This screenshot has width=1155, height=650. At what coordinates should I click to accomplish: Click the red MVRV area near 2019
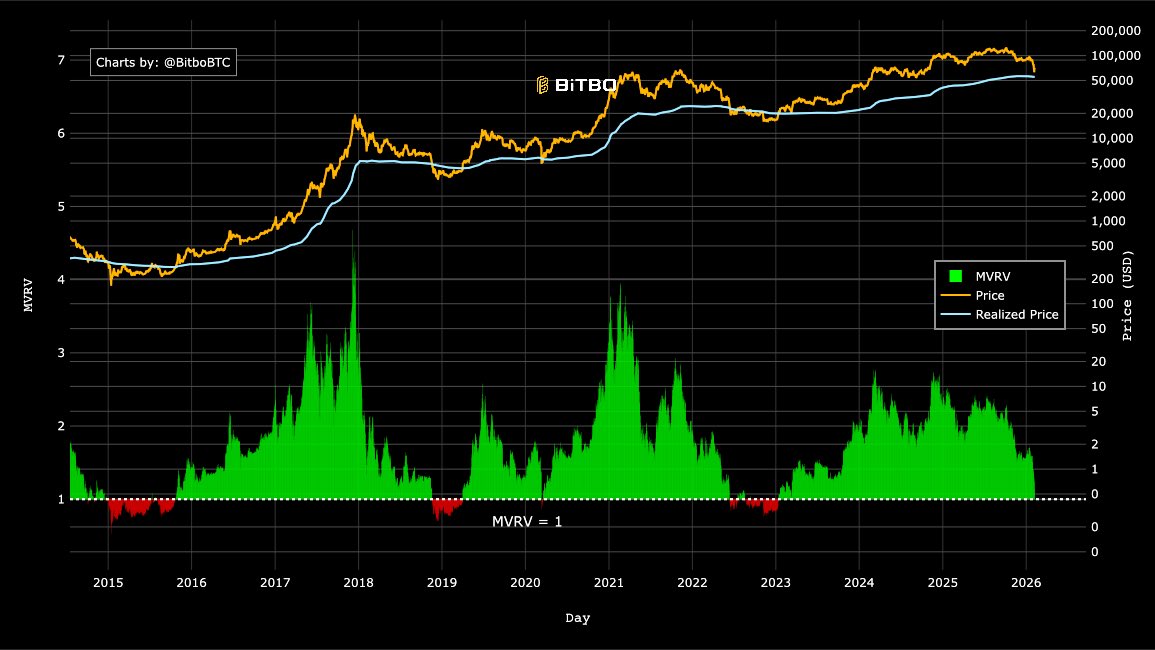coord(445,506)
